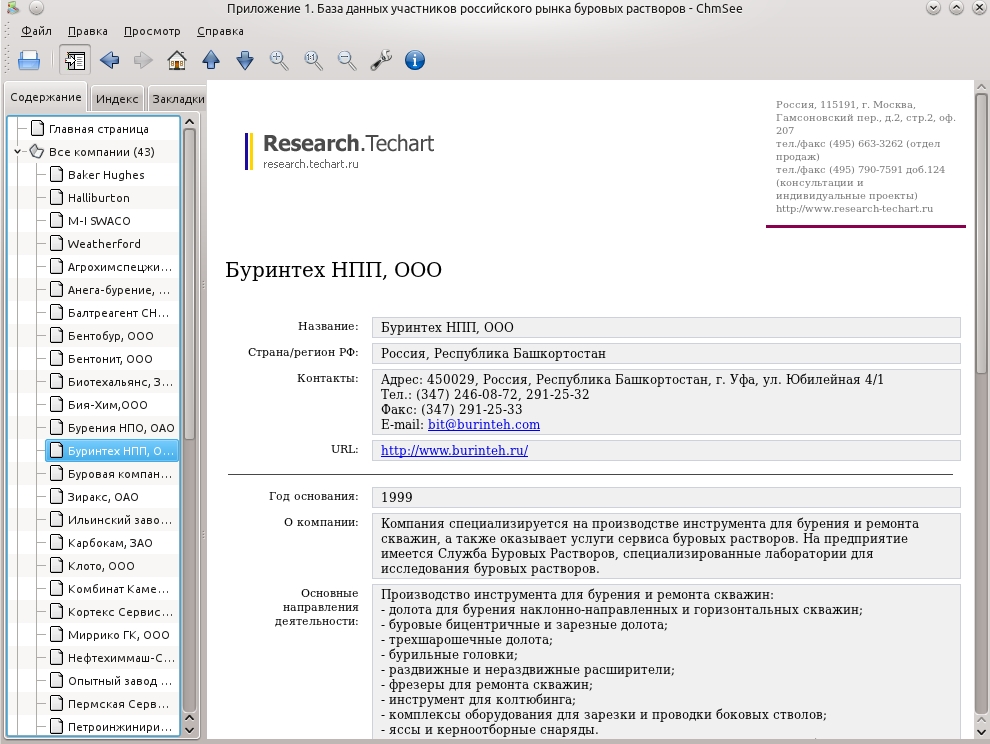Select Карбокам, ЗАО in the tree
Screen dimensions: 990x744
coord(109,543)
